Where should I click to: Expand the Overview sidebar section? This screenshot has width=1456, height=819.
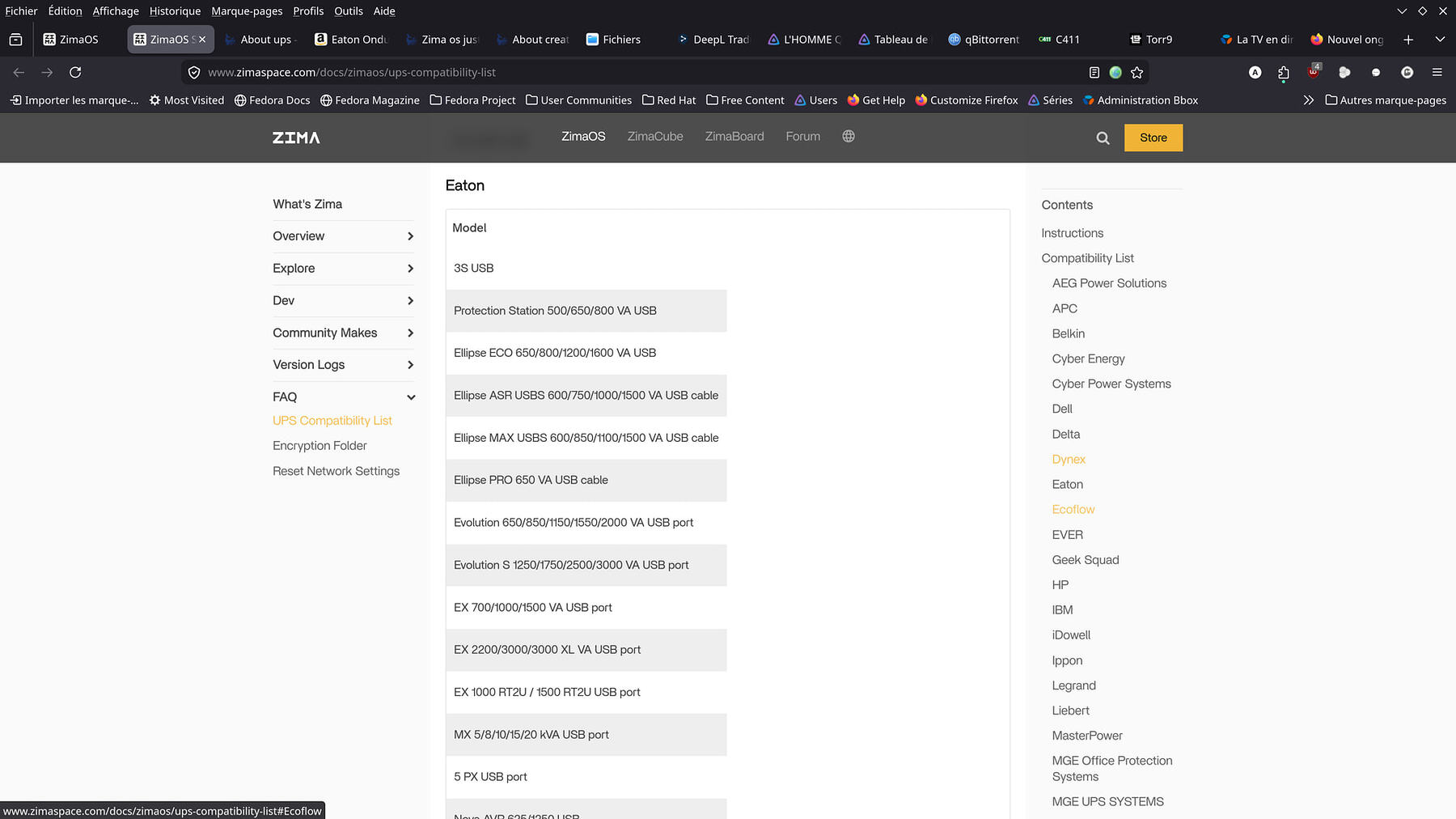tap(343, 236)
